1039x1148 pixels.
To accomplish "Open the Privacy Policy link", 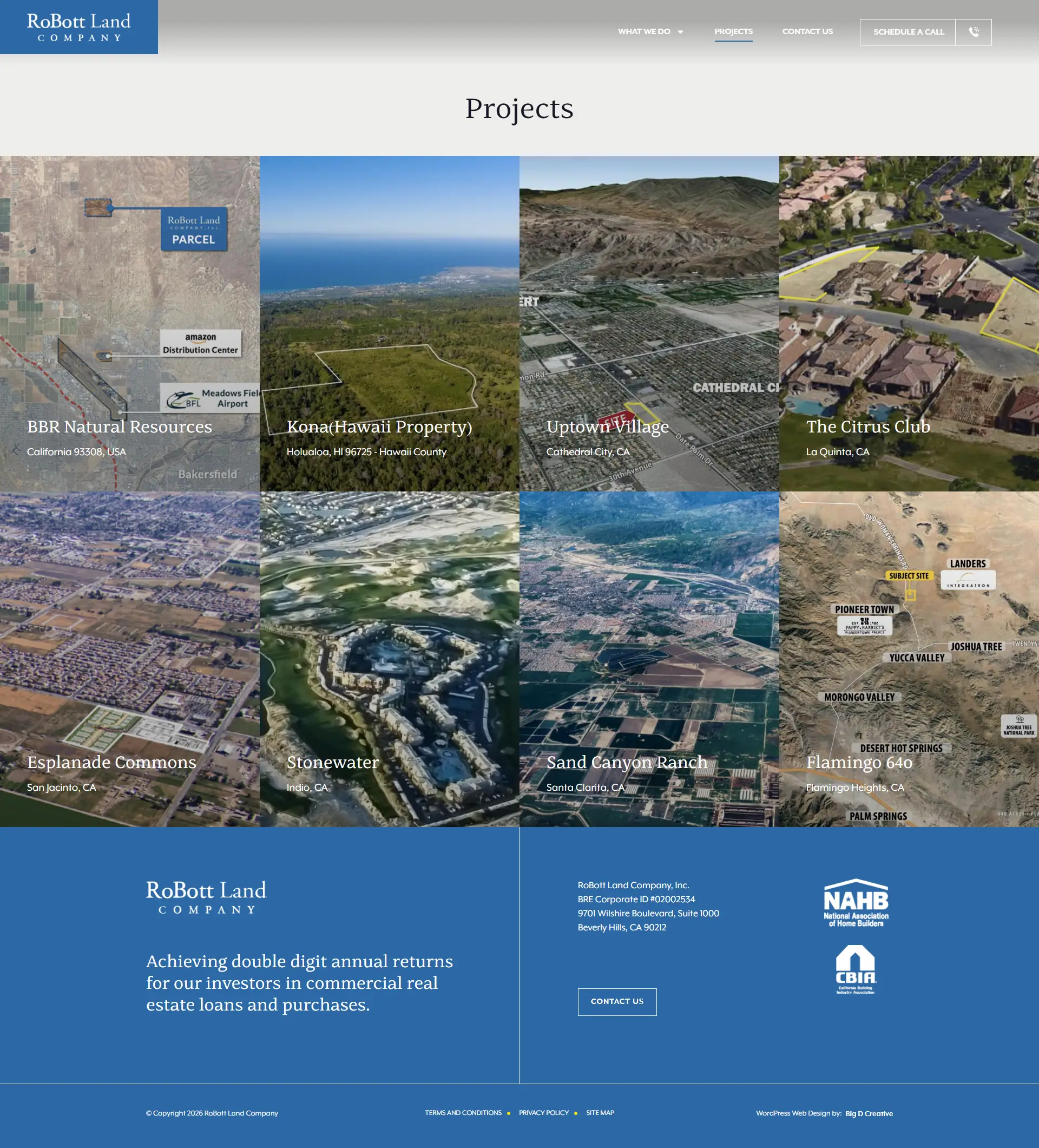I will (544, 1113).
